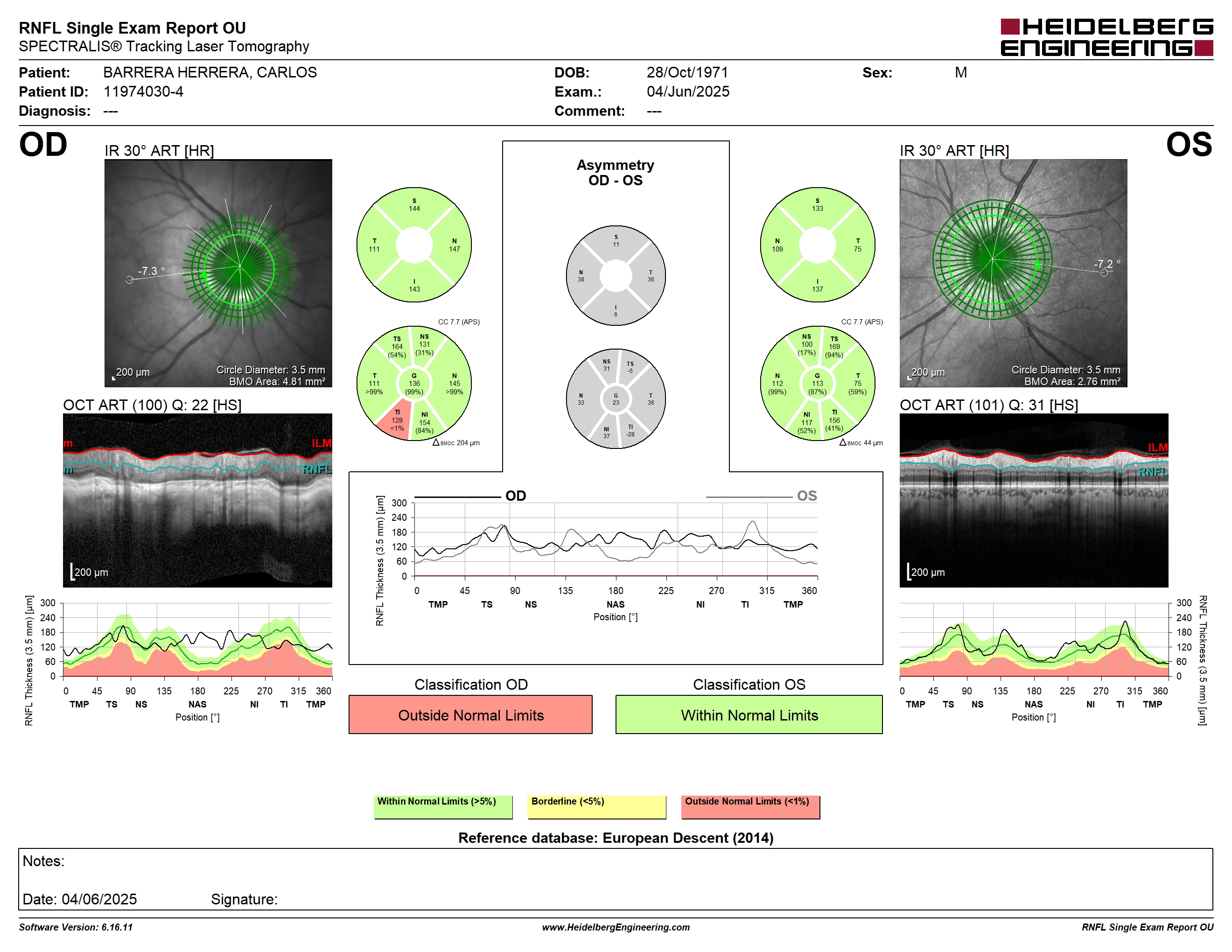This screenshot has width=1232, height=952.
Task: Open the www.HeidelbergEngineering.com footer link
Action: tap(616, 927)
